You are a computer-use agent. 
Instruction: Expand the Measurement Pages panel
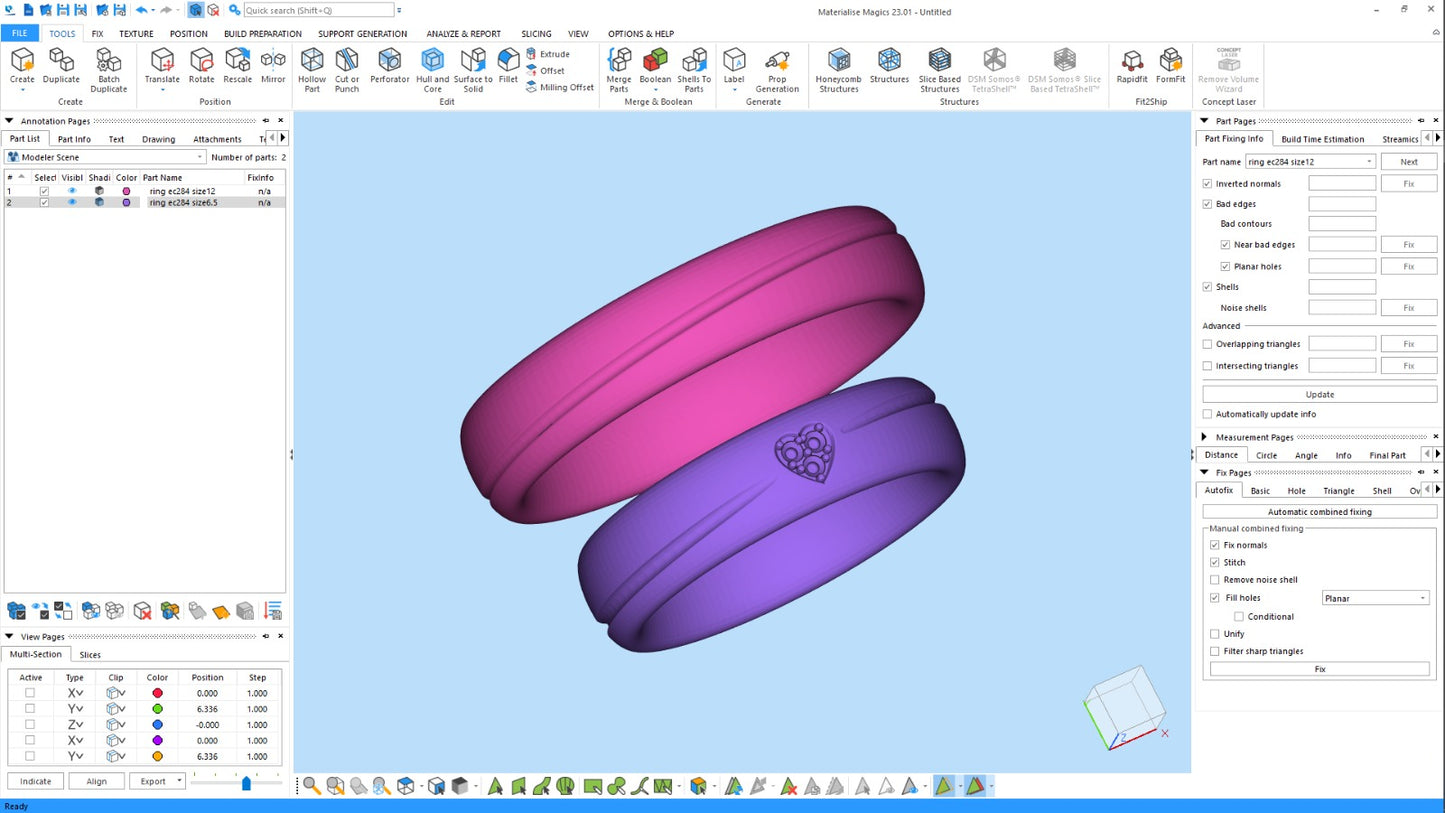[1204, 437]
